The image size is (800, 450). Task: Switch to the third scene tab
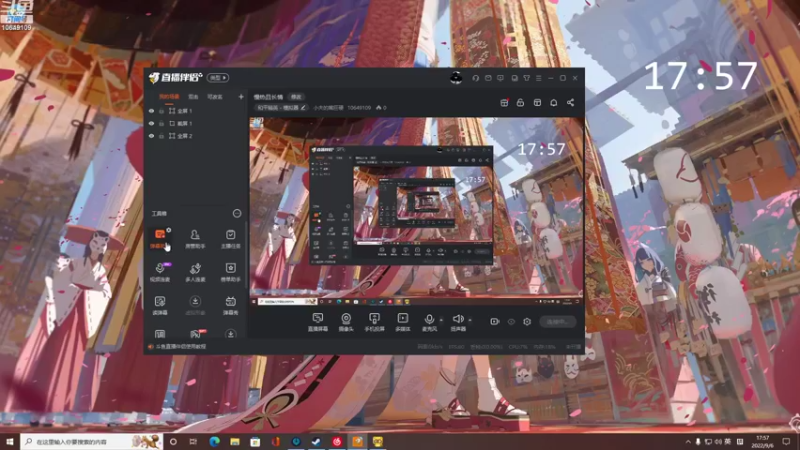pyautogui.click(x=215, y=96)
